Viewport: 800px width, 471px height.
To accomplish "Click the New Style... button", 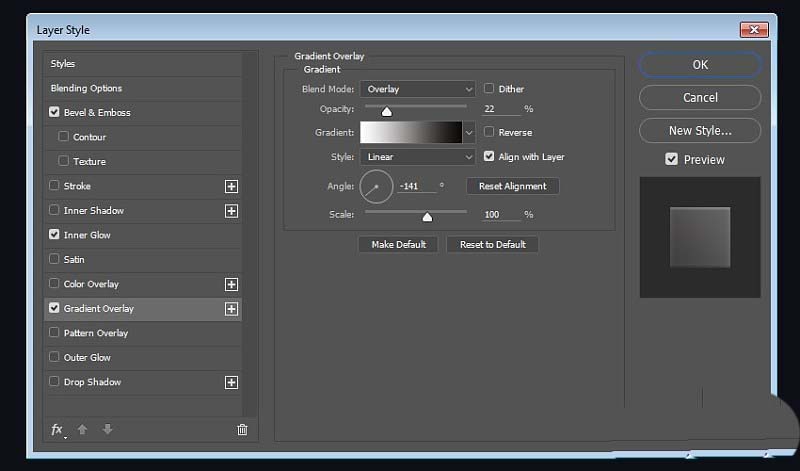I will click(x=700, y=131).
